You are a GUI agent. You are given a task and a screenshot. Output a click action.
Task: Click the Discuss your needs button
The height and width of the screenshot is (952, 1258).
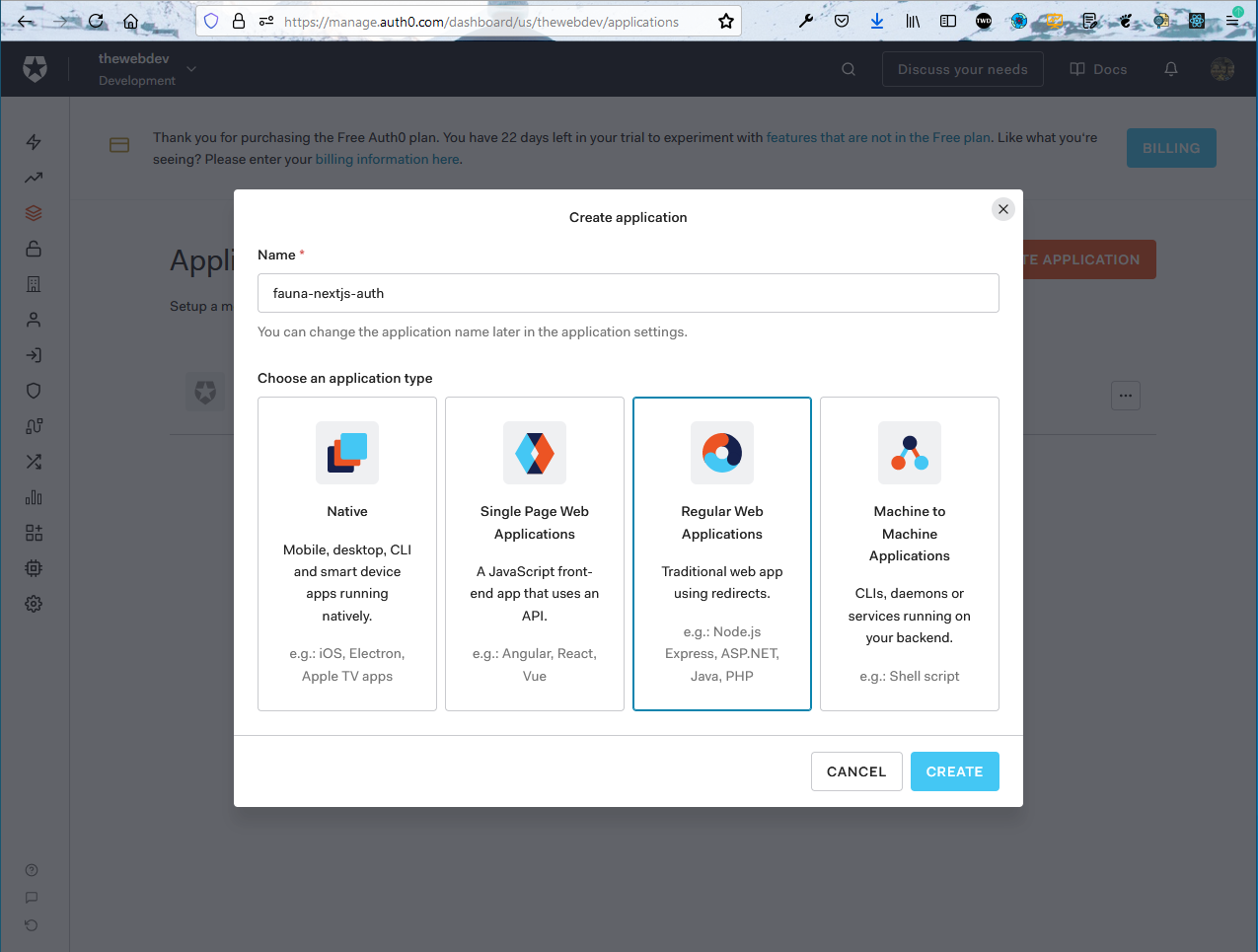(963, 69)
